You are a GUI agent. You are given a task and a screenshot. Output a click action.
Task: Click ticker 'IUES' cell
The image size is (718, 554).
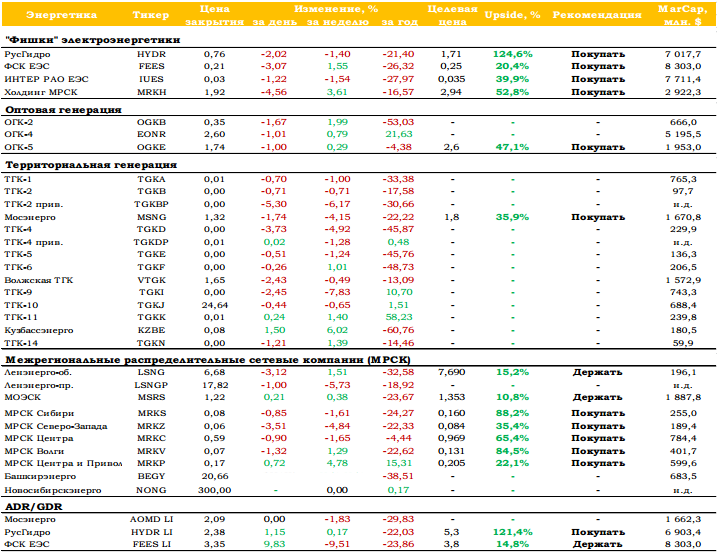152,79
